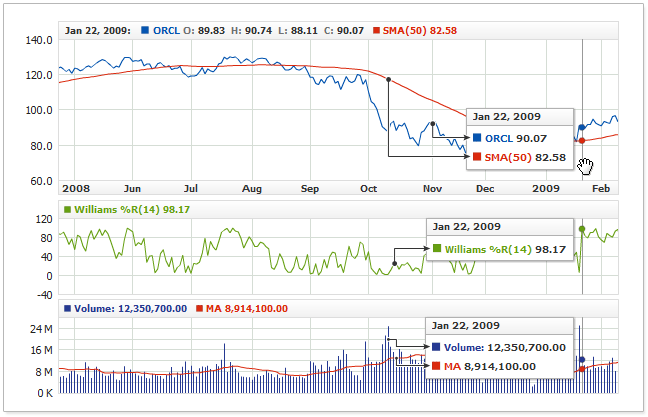Select the red SMA data point marker on crosshair
This screenshot has width=648, height=417.
tap(582, 141)
